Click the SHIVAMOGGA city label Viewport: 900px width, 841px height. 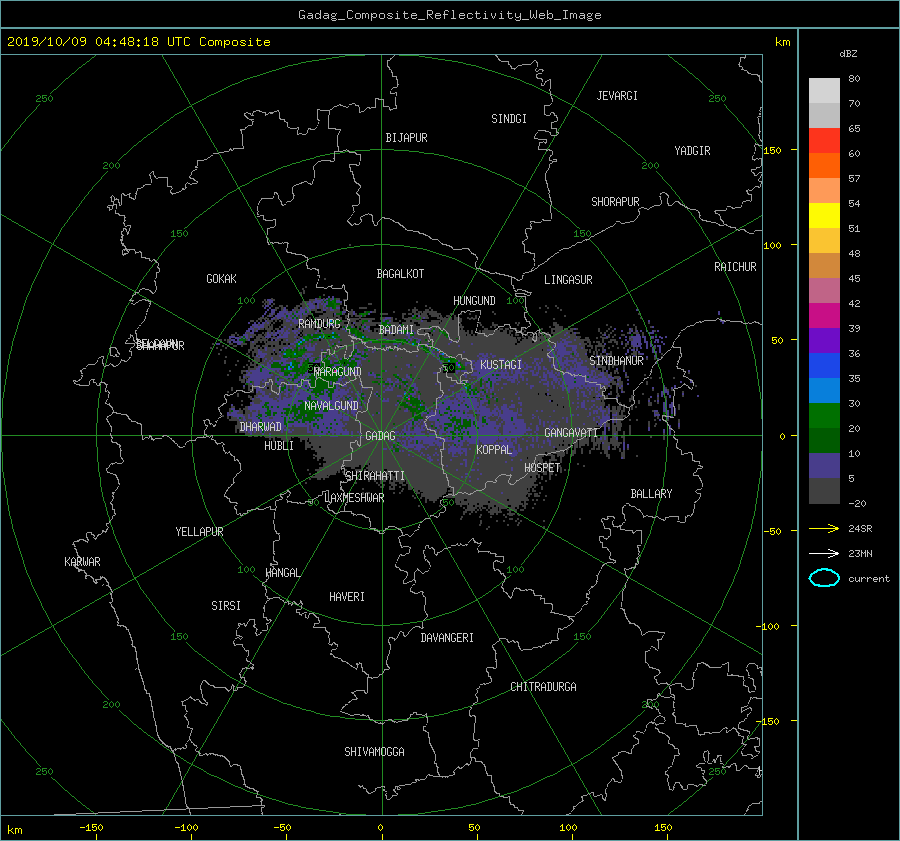click(x=374, y=752)
